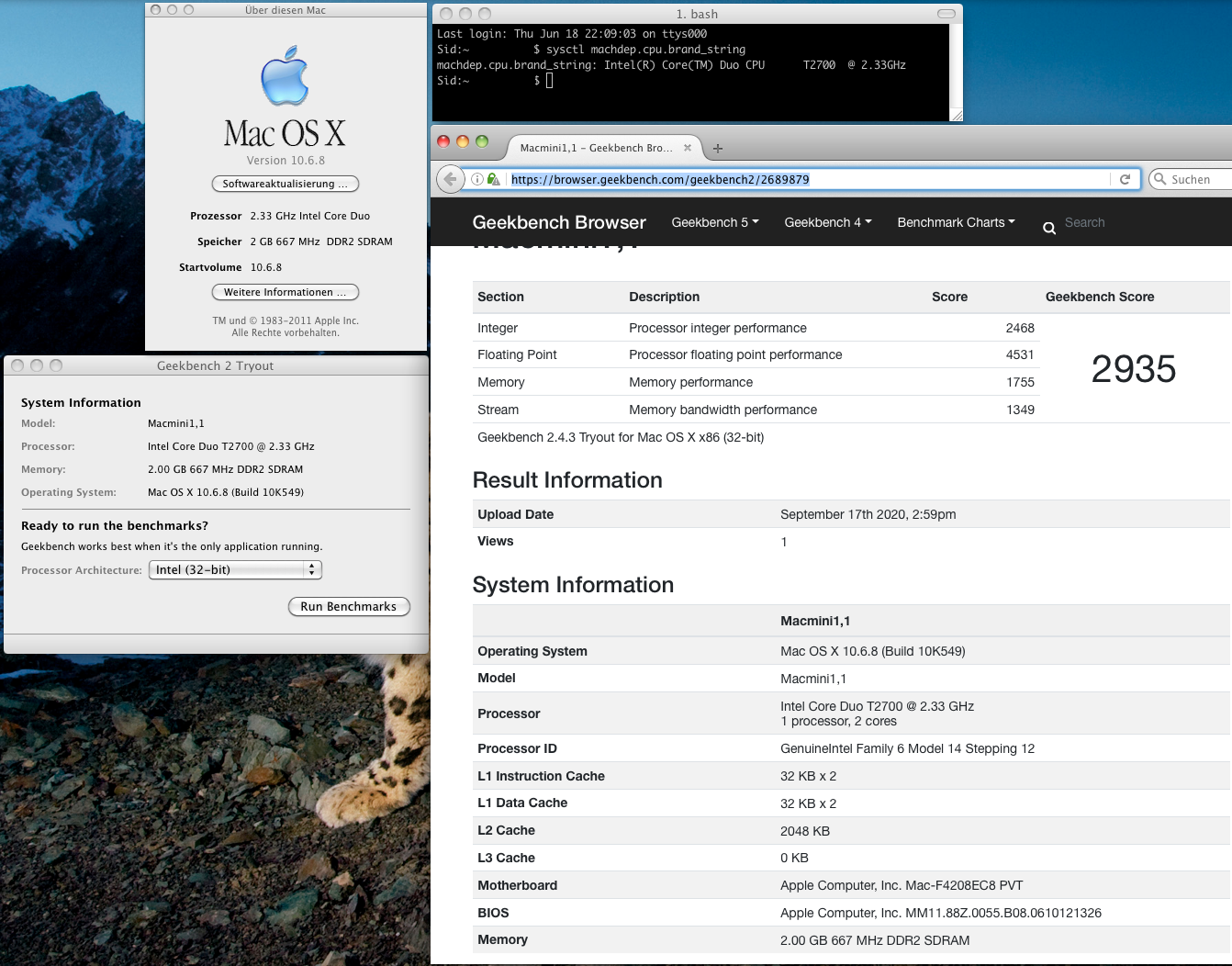This screenshot has height=966, width=1232.
Task: Click the Terminal toolbar toggle pill button
Action: click(946, 14)
